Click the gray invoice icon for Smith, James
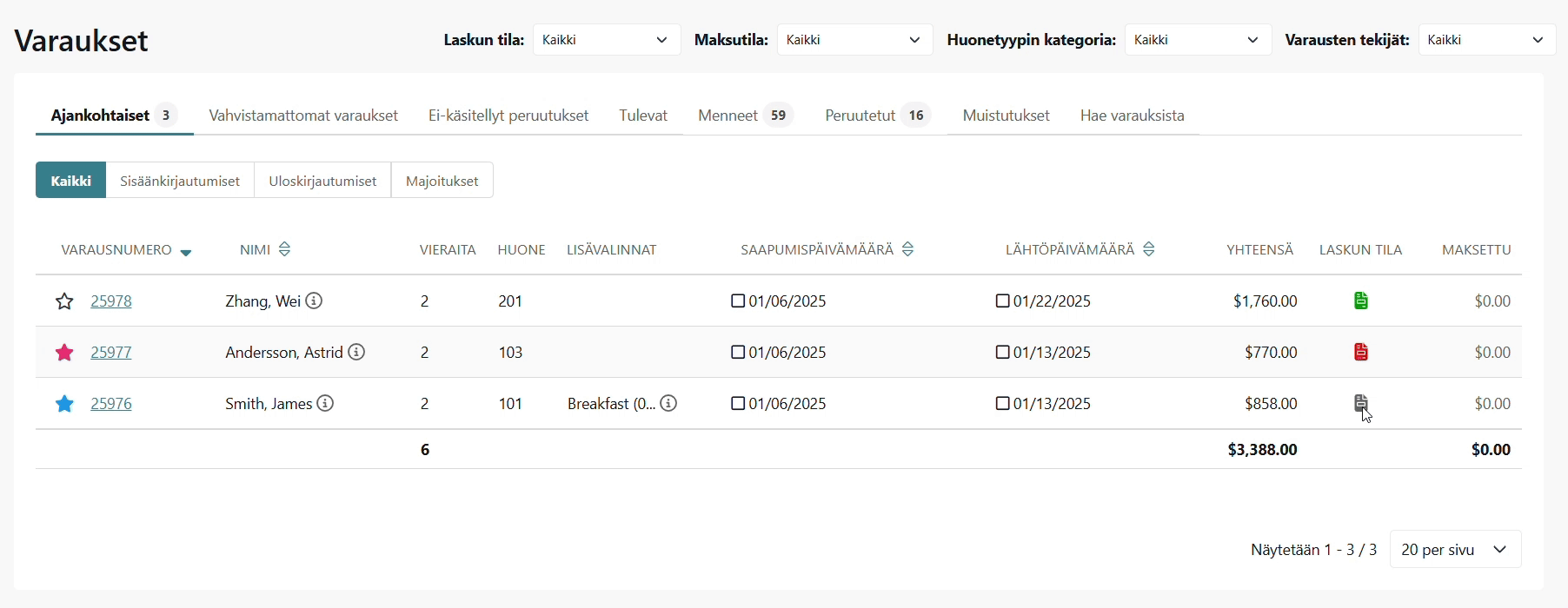 click(x=1361, y=403)
